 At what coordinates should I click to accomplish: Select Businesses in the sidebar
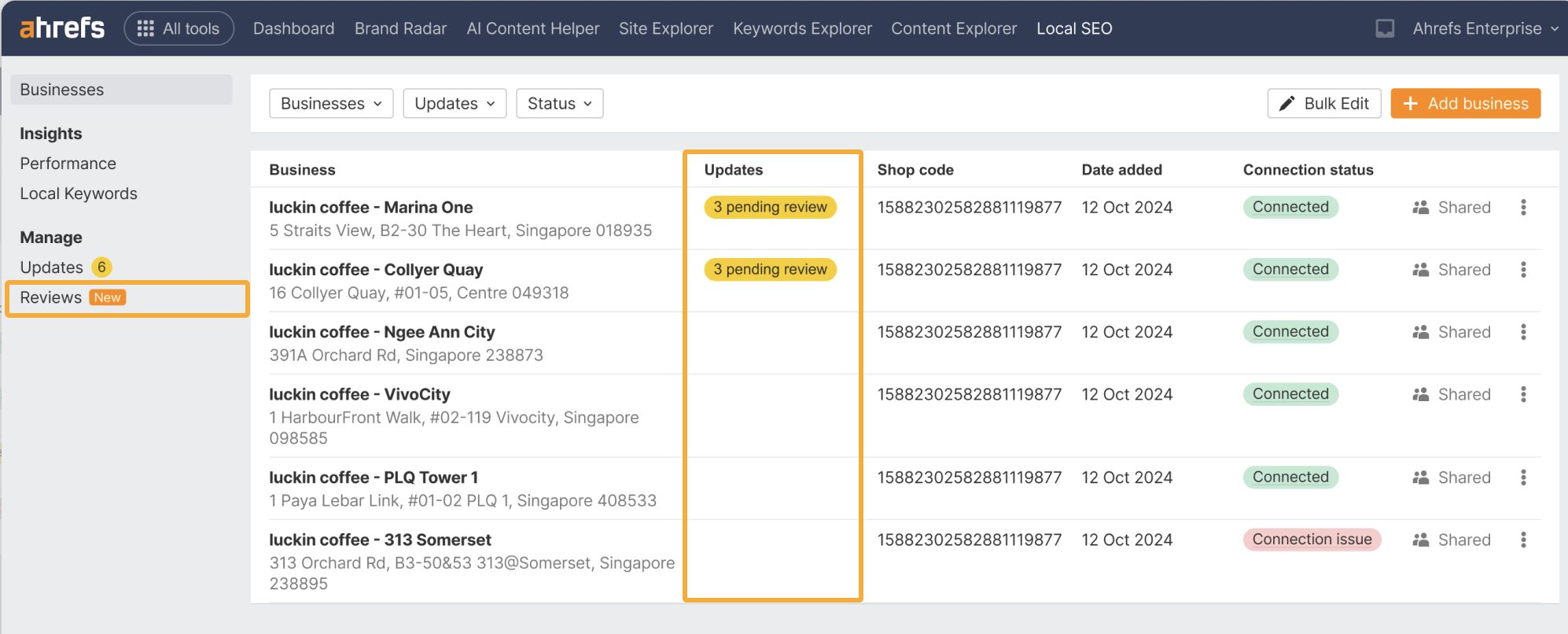point(121,90)
